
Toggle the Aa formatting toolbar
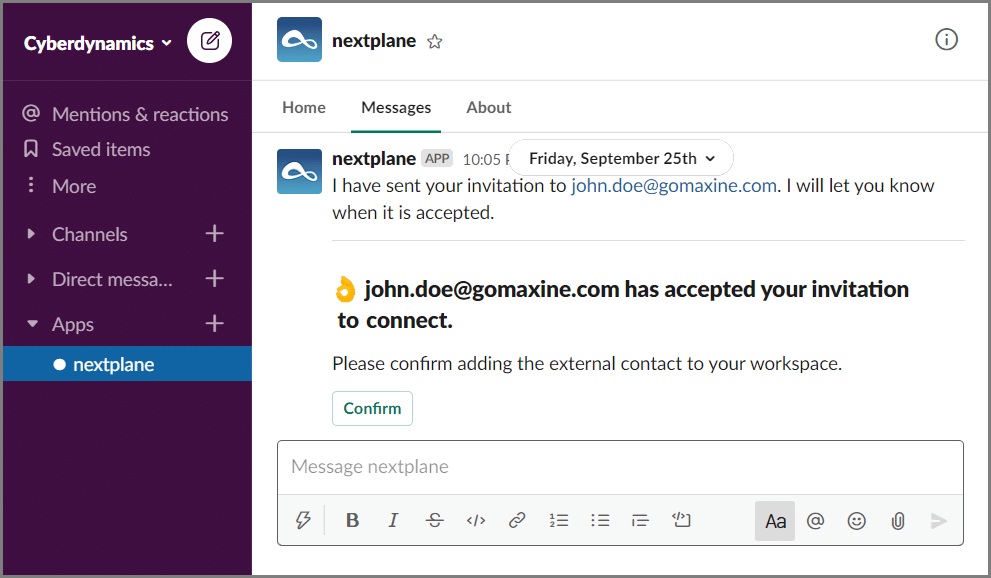775,521
